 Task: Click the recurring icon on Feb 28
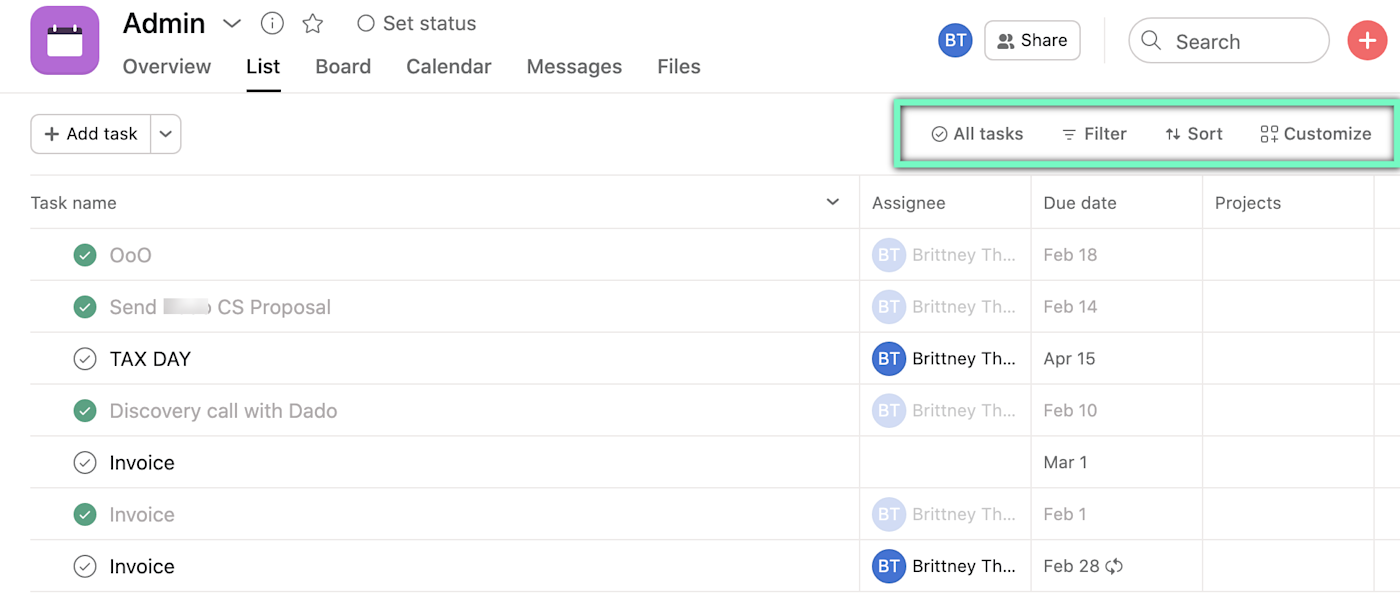point(1114,567)
